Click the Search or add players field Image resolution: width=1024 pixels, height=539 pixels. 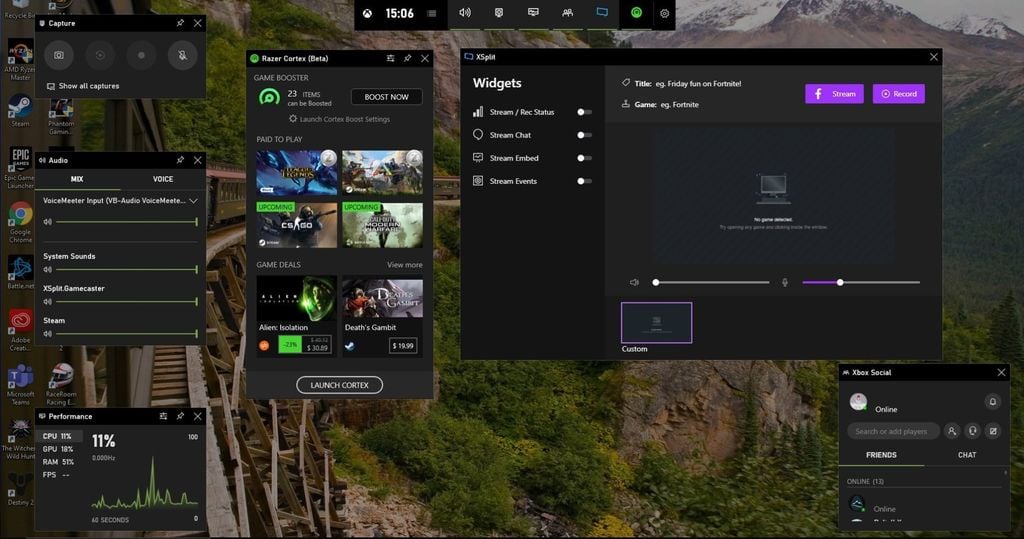point(893,431)
